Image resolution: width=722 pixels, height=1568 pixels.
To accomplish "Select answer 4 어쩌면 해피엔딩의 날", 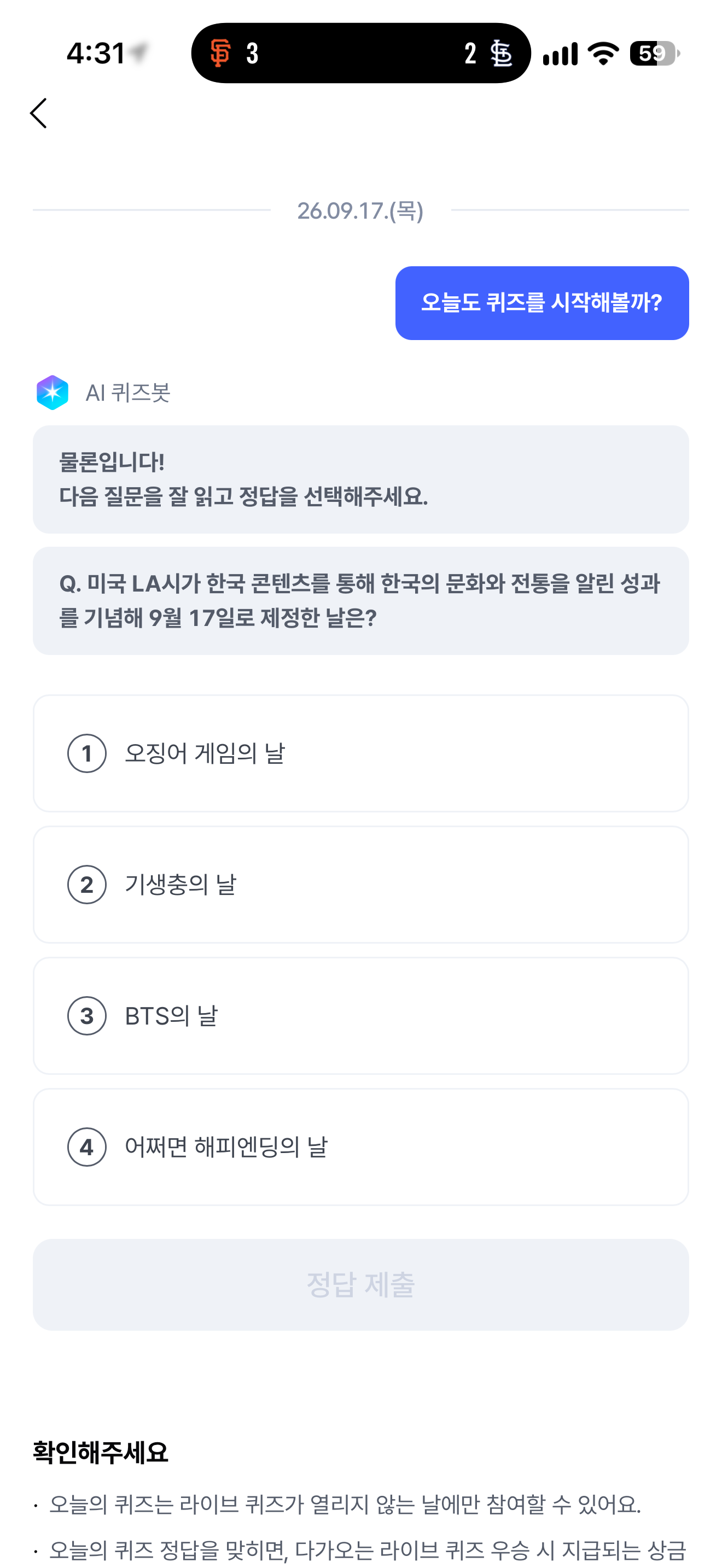I will click(x=361, y=1147).
